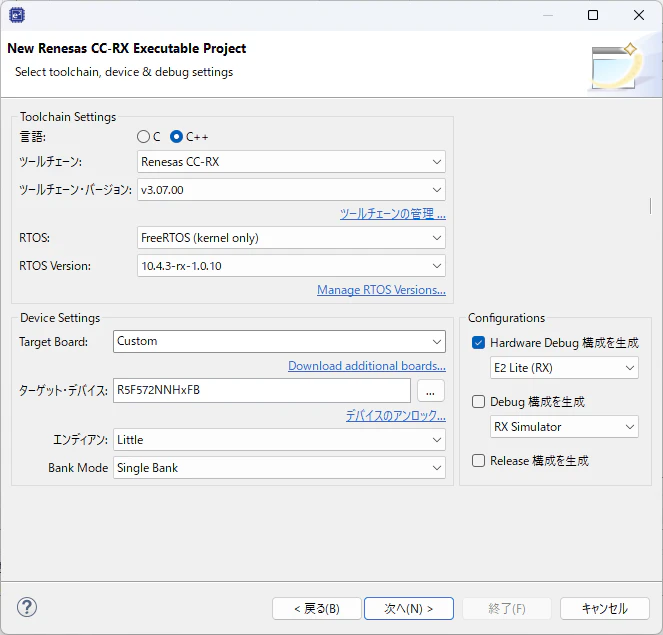This screenshot has width=663, height=635.
Task: Open the Target Board dropdown set to Custom
Action: (x=279, y=341)
